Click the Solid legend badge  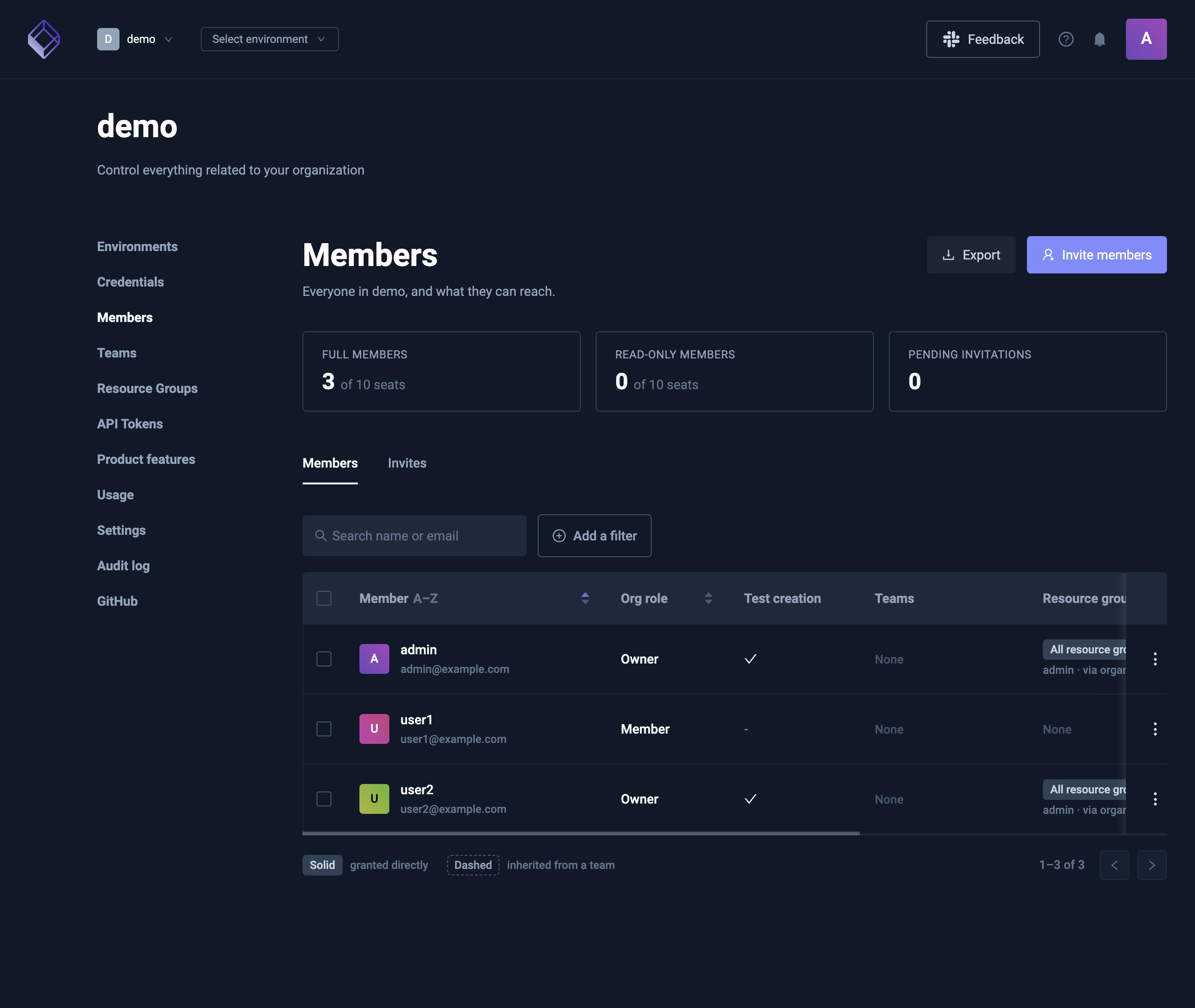pyautogui.click(x=323, y=865)
